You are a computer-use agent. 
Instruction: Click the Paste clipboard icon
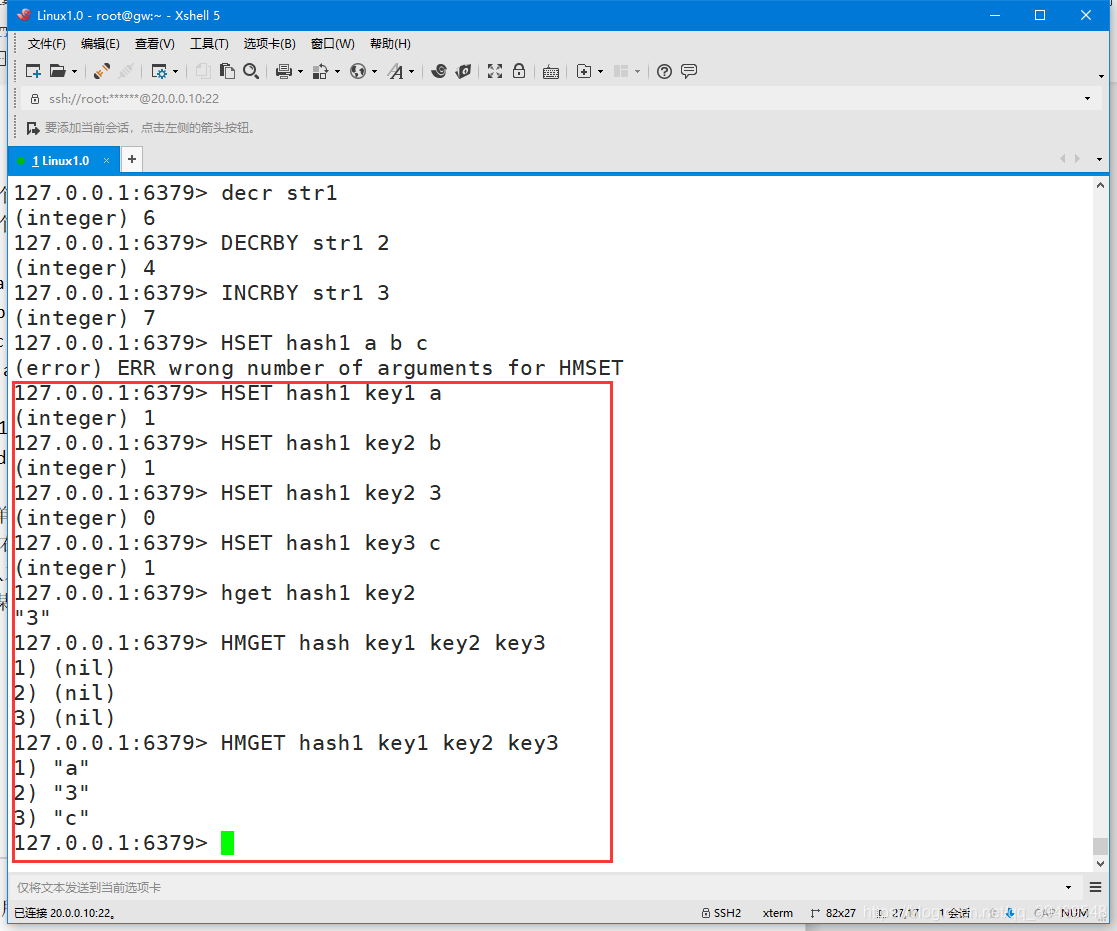pos(227,71)
